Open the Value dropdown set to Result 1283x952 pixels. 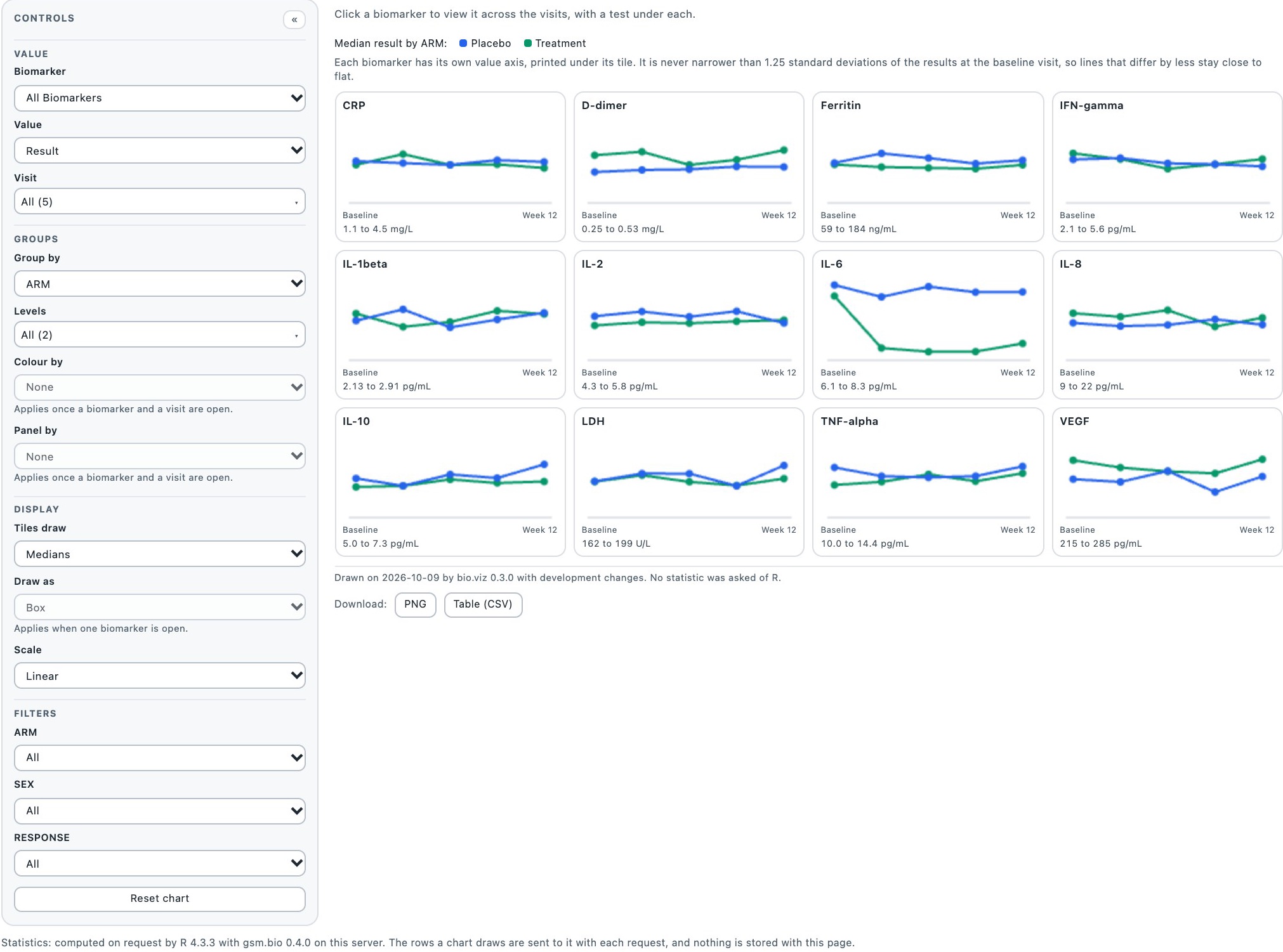point(160,151)
